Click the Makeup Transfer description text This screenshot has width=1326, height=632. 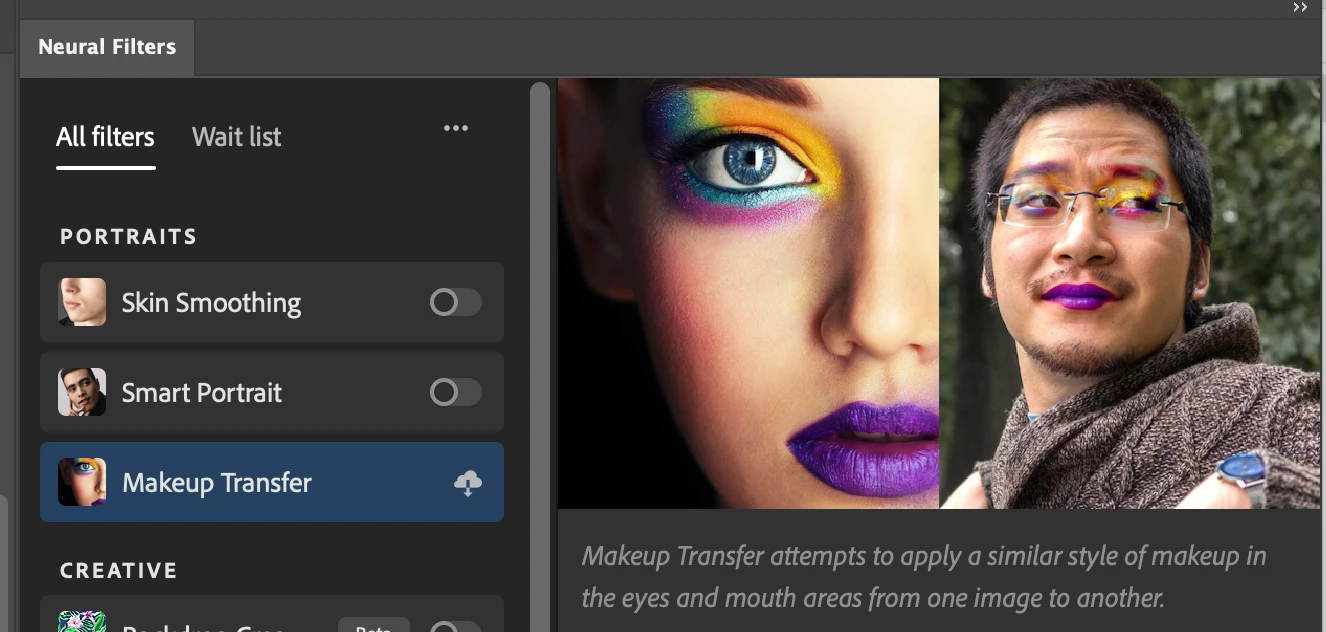coord(924,577)
